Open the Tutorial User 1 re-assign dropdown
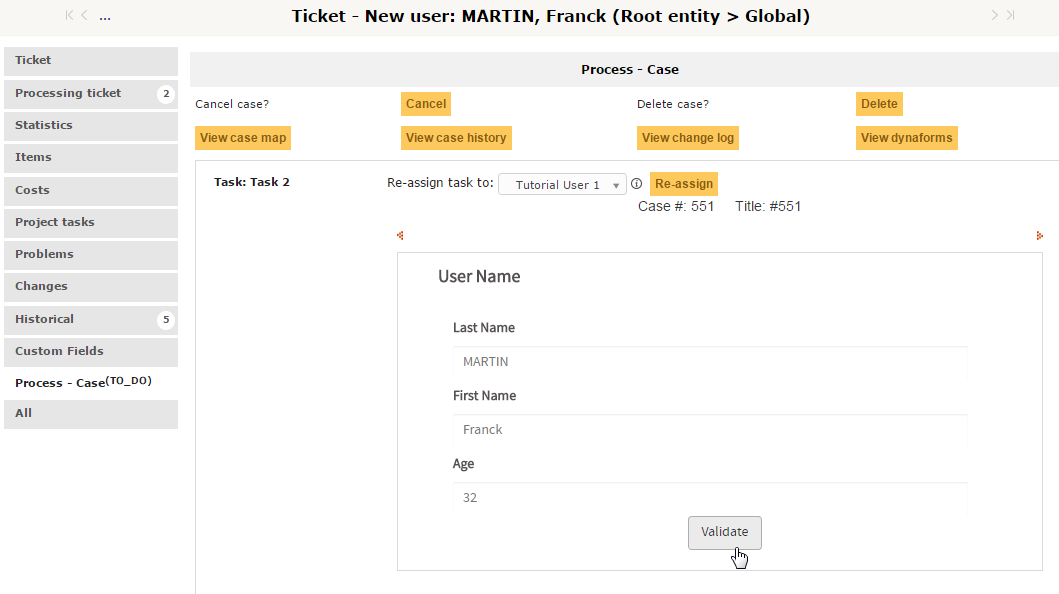1059x594 pixels. point(562,185)
